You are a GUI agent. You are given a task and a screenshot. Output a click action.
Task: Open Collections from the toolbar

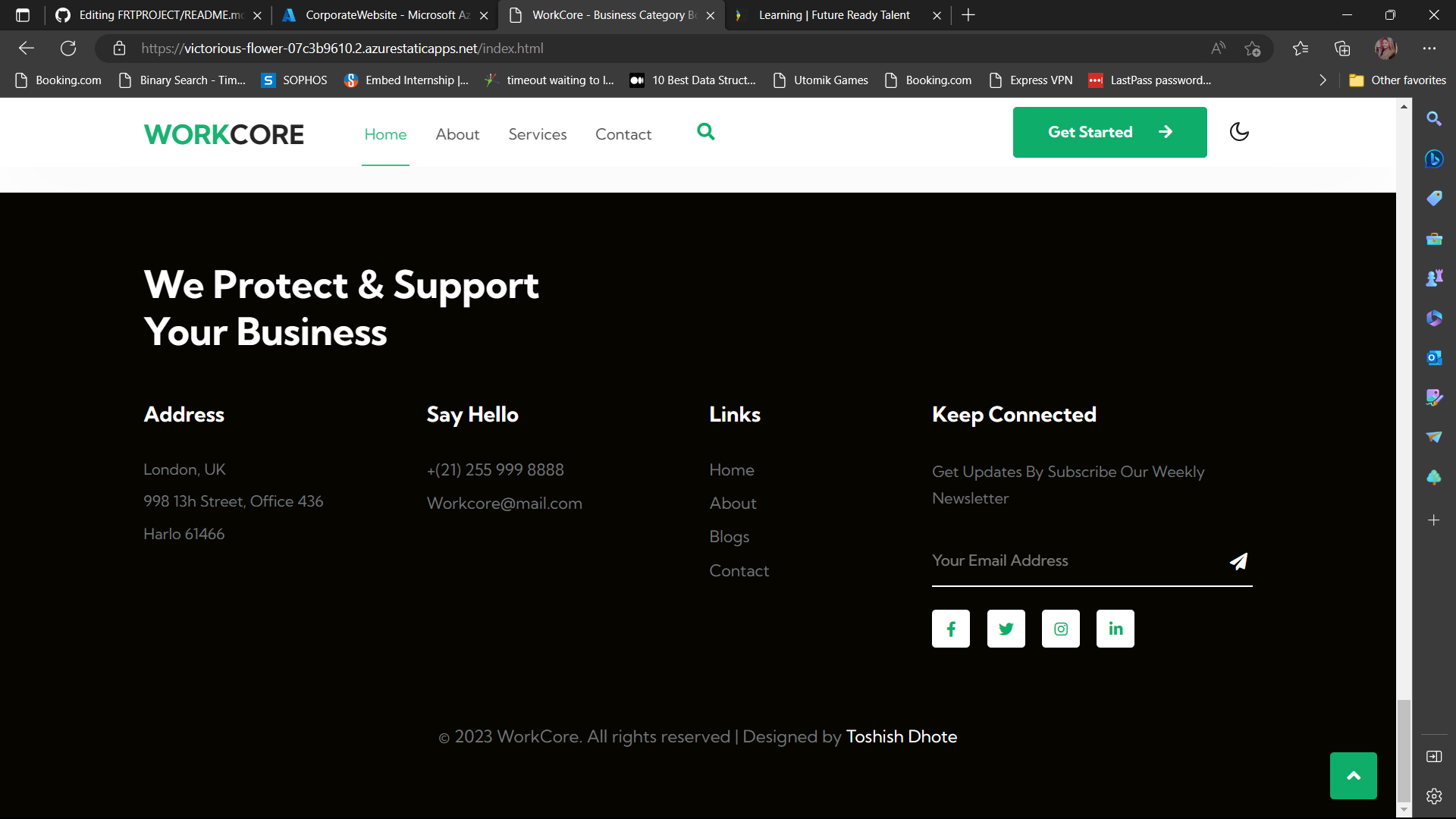coord(1342,48)
